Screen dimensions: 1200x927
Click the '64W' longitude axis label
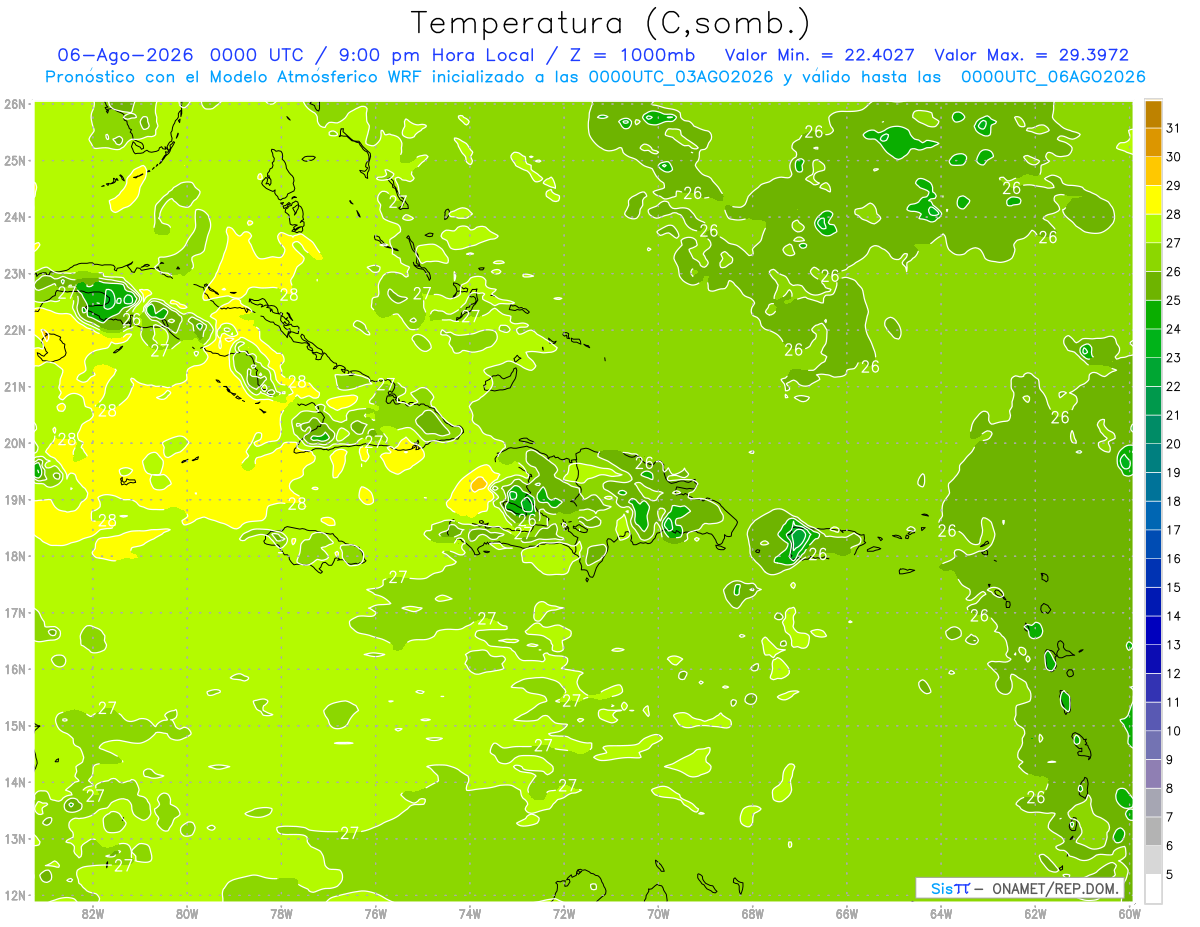click(941, 914)
